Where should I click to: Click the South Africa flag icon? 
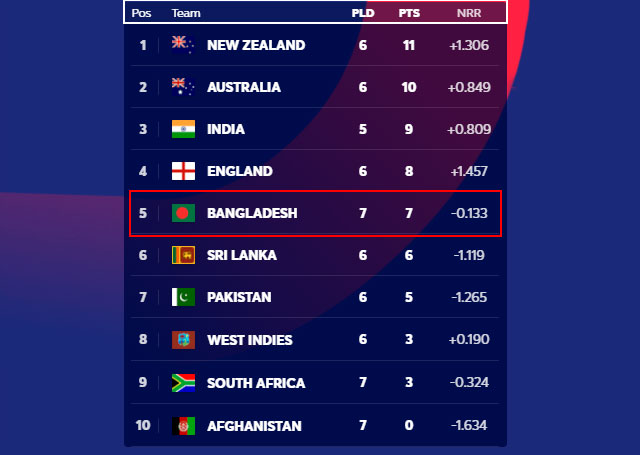click(183, 383)
